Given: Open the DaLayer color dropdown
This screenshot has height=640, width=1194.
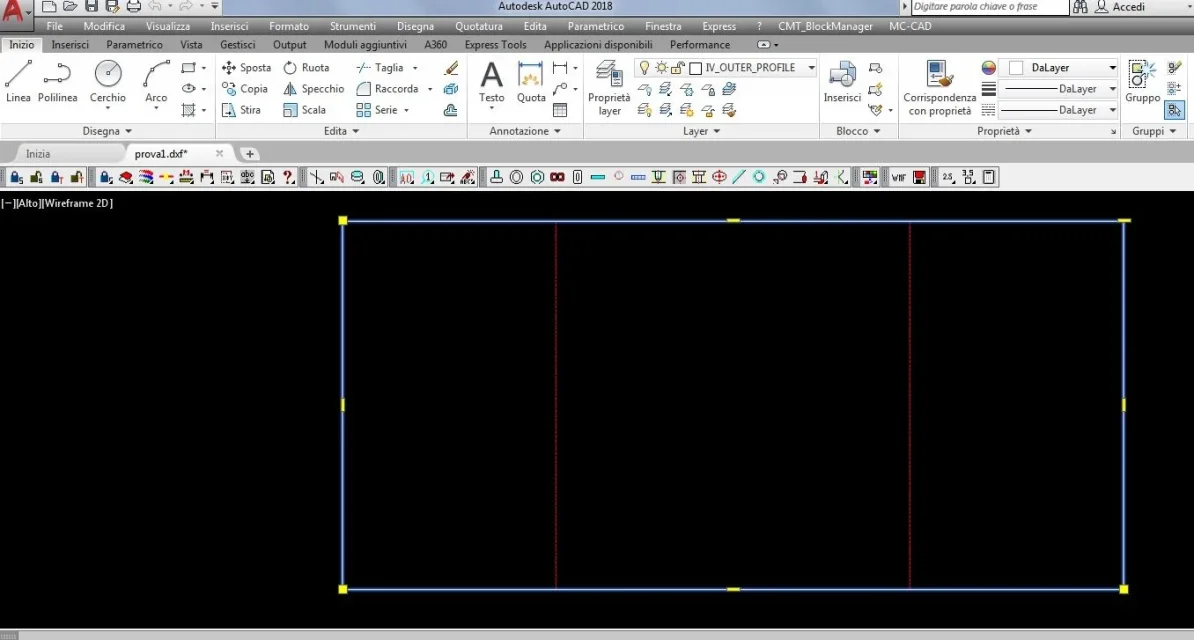Looking at the screenshot, I should tap(1113, 68).
